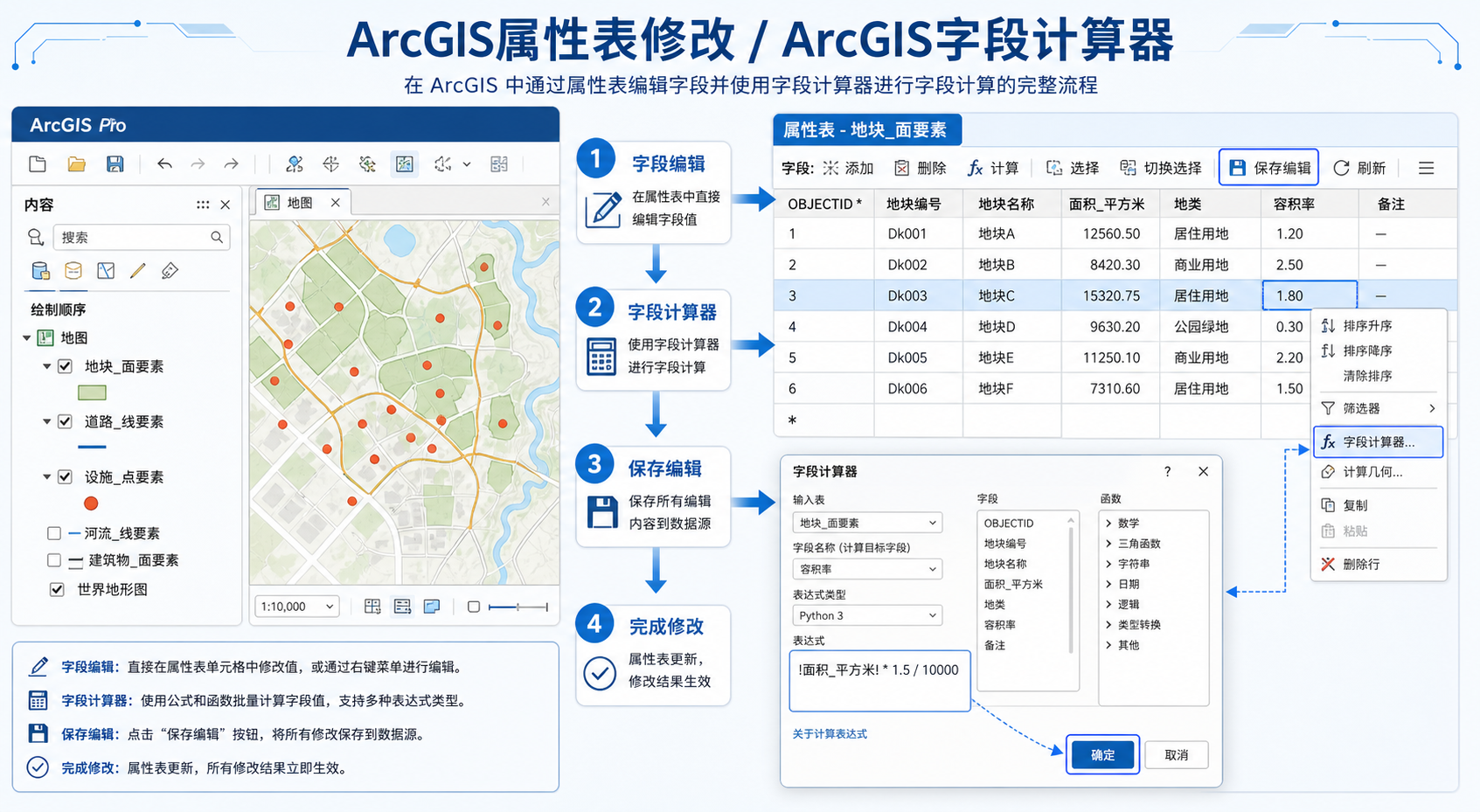Collapse the 地图 tree node
This screenshot has height=812, width=1480.
[x=27, y=338]
